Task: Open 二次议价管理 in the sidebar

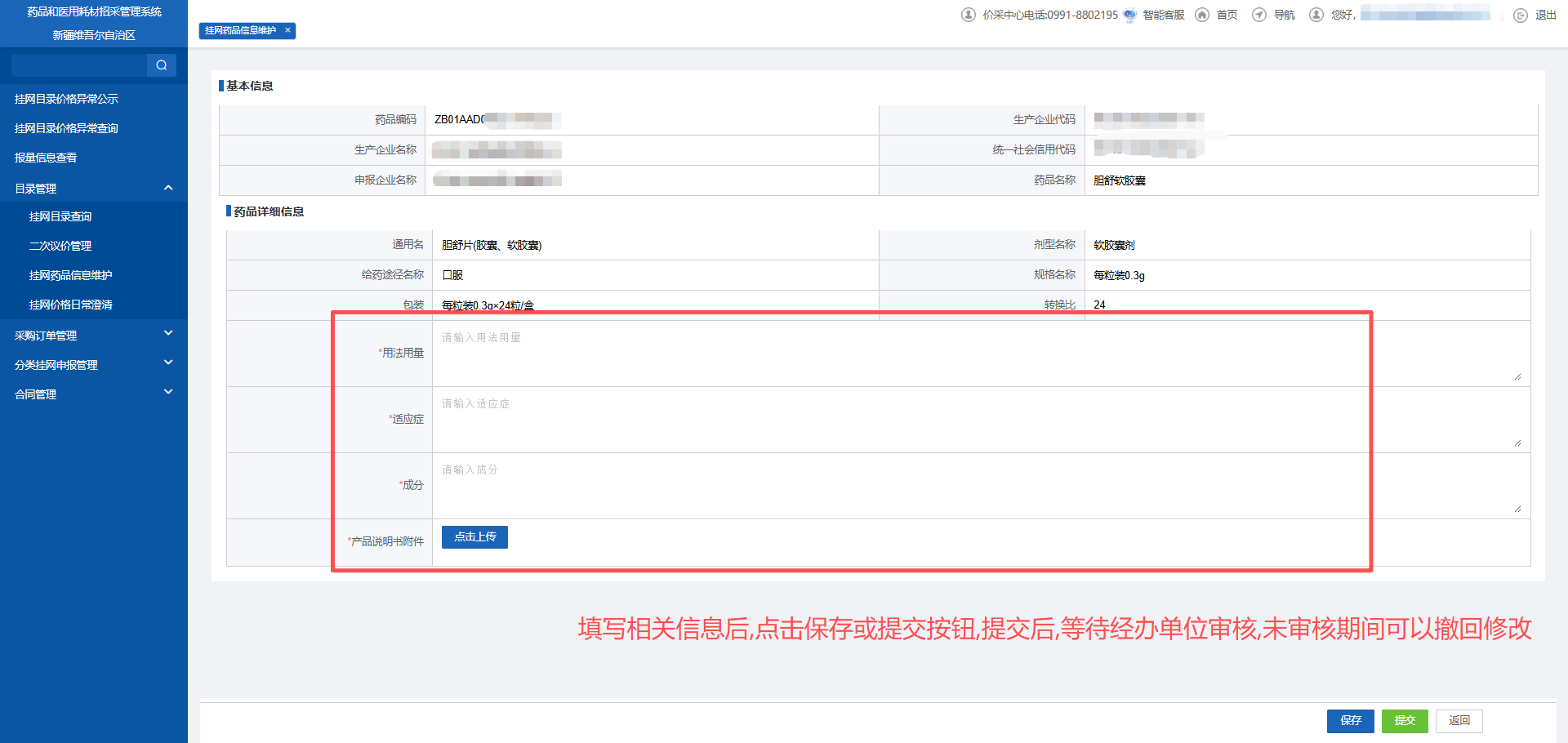Action: point(60,246)
